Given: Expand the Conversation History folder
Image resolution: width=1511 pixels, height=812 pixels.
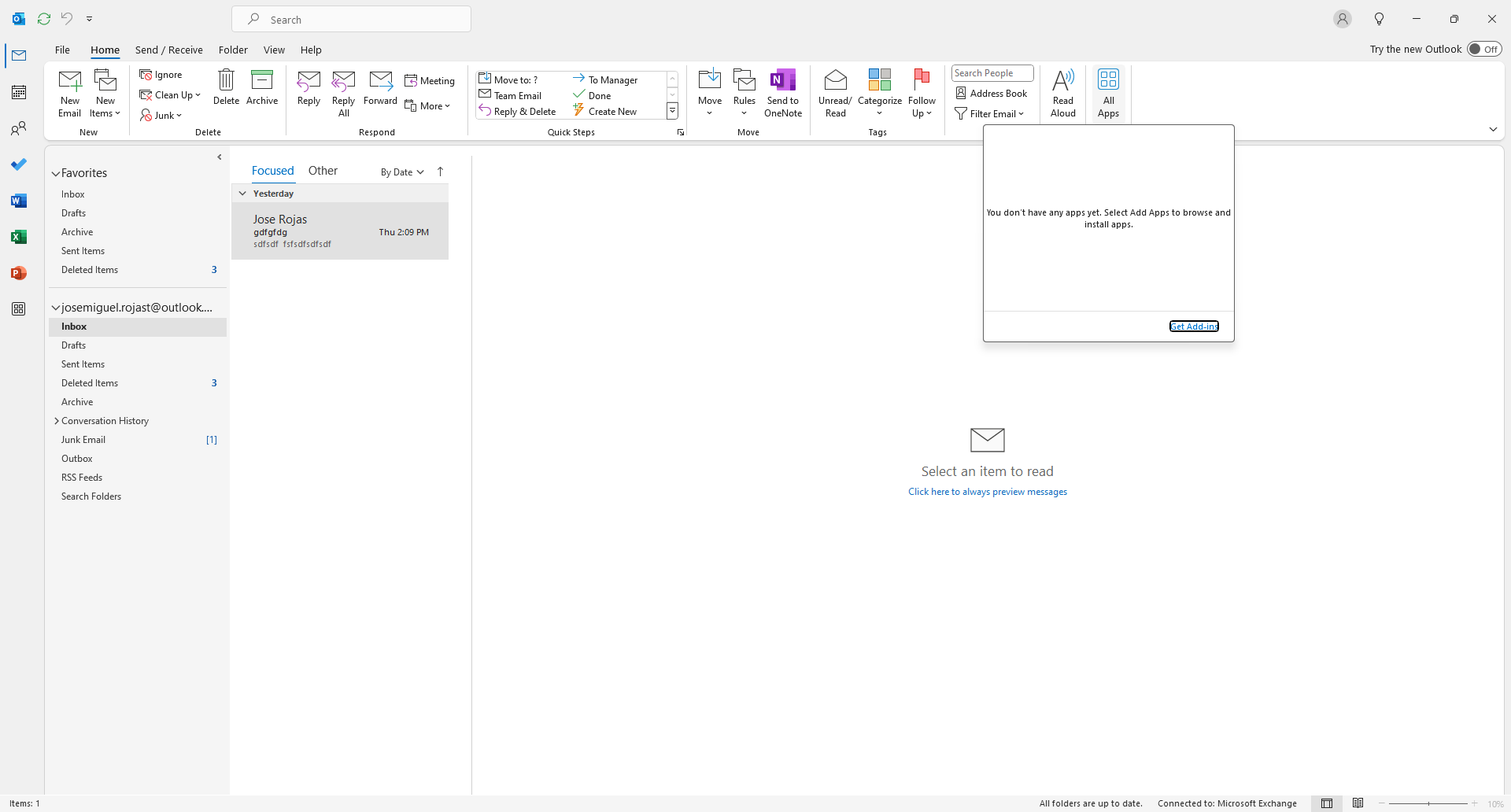Looking at the screenshot, I should (57, 421).
